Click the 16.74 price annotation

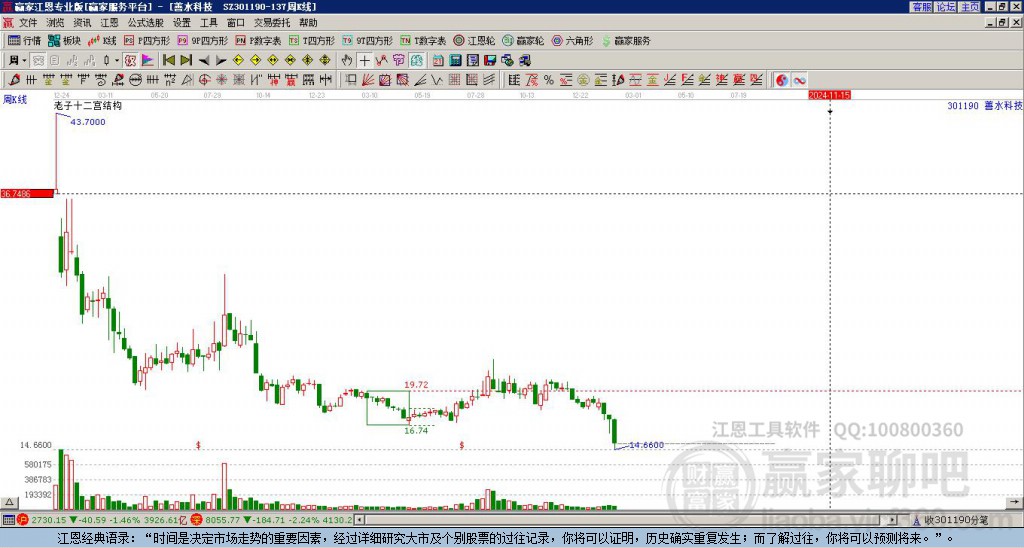click(416, 430)
